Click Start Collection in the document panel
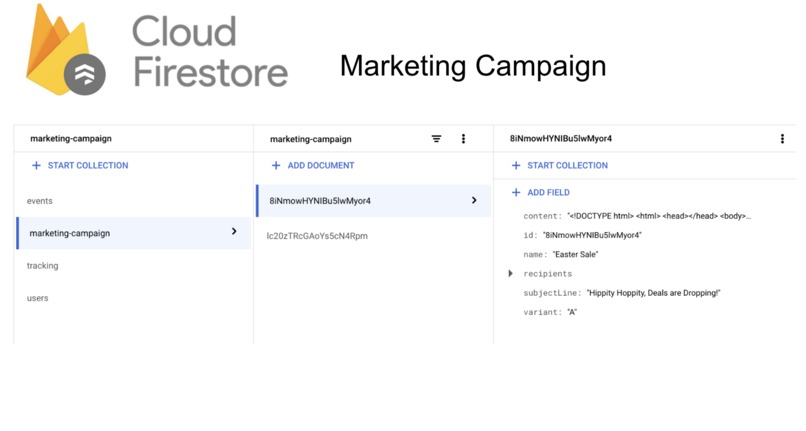This screenshot has width=806, height=431. click(560, 166)
